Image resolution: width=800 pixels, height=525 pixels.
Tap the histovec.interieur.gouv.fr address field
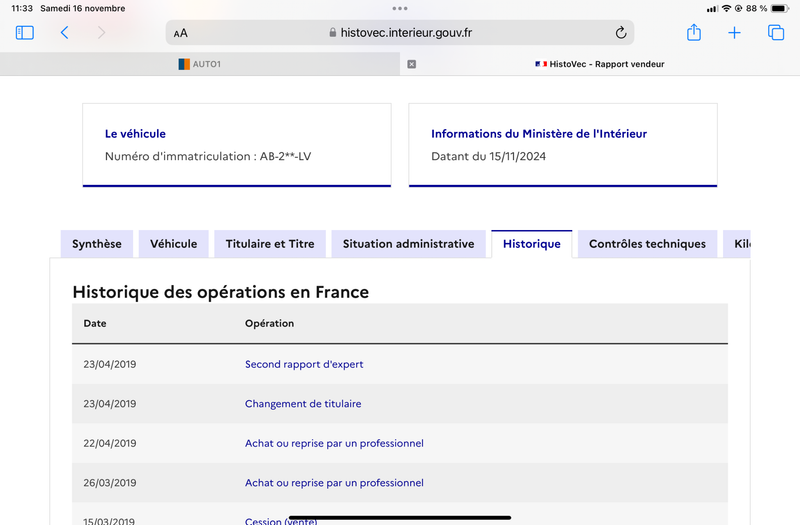click(400, 33)
